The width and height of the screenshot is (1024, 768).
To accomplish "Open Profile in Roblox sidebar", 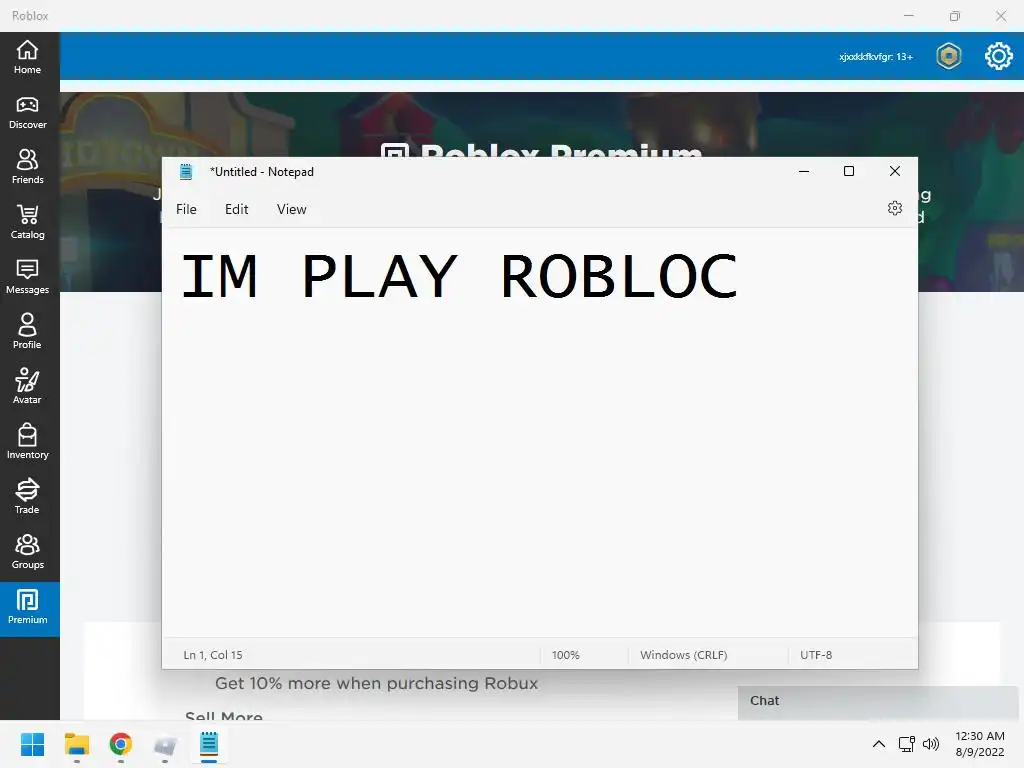I will (27, 332).
